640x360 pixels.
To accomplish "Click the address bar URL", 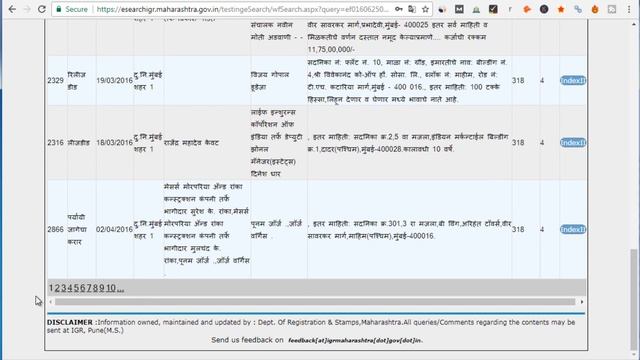I will pos(242,9).
